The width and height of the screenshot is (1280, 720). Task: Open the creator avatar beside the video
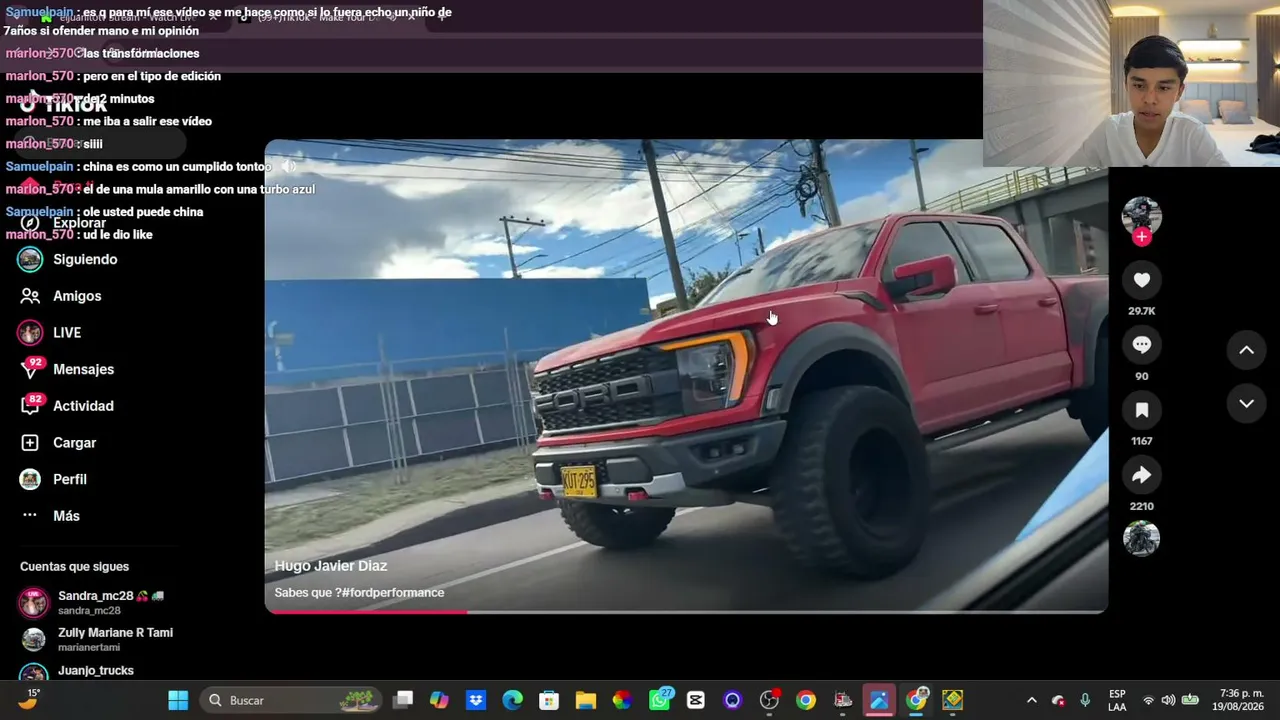pyautogui.click(x=1141, y=215)
